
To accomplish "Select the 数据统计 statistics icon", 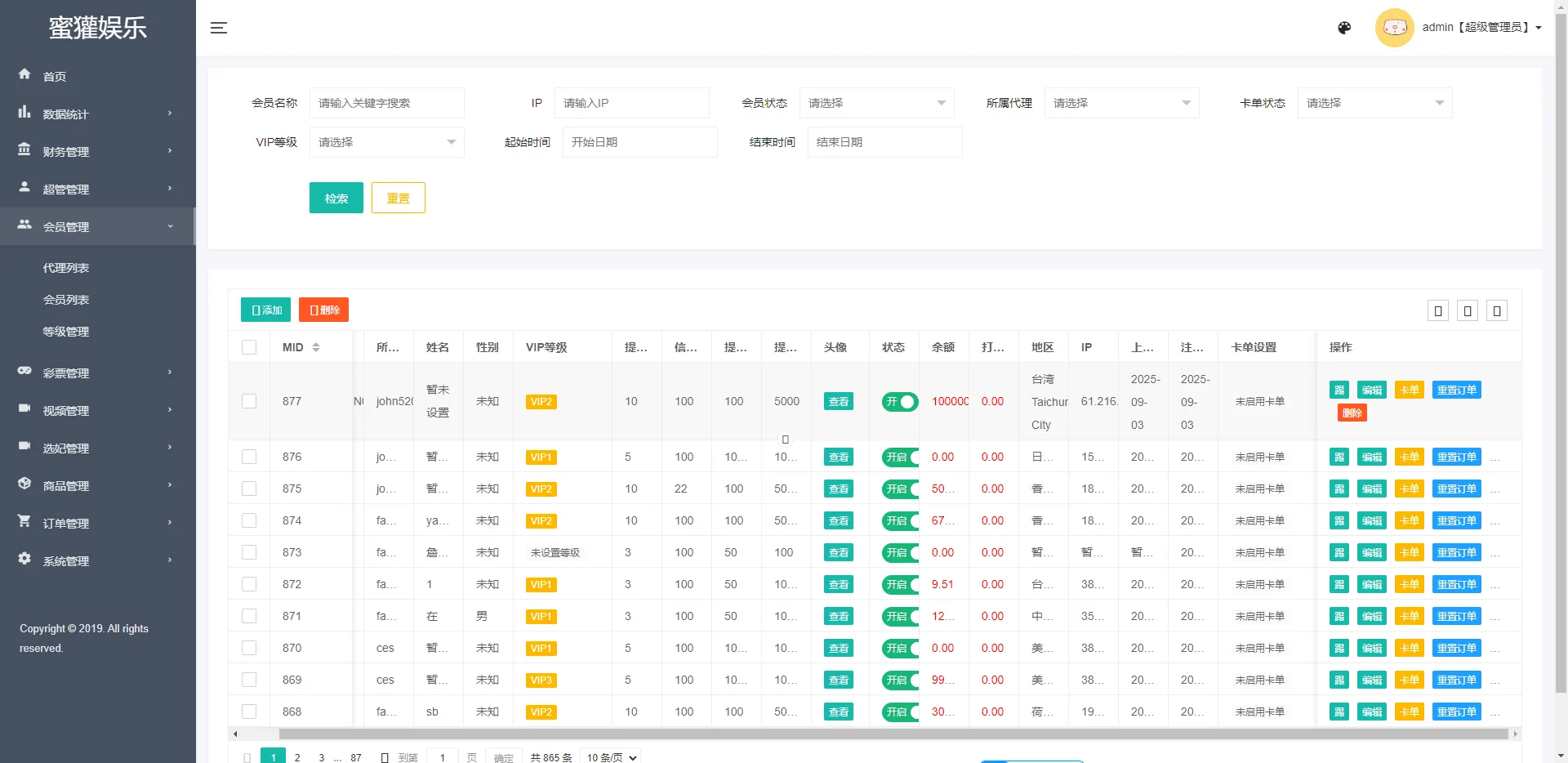I will coord(24,114).
